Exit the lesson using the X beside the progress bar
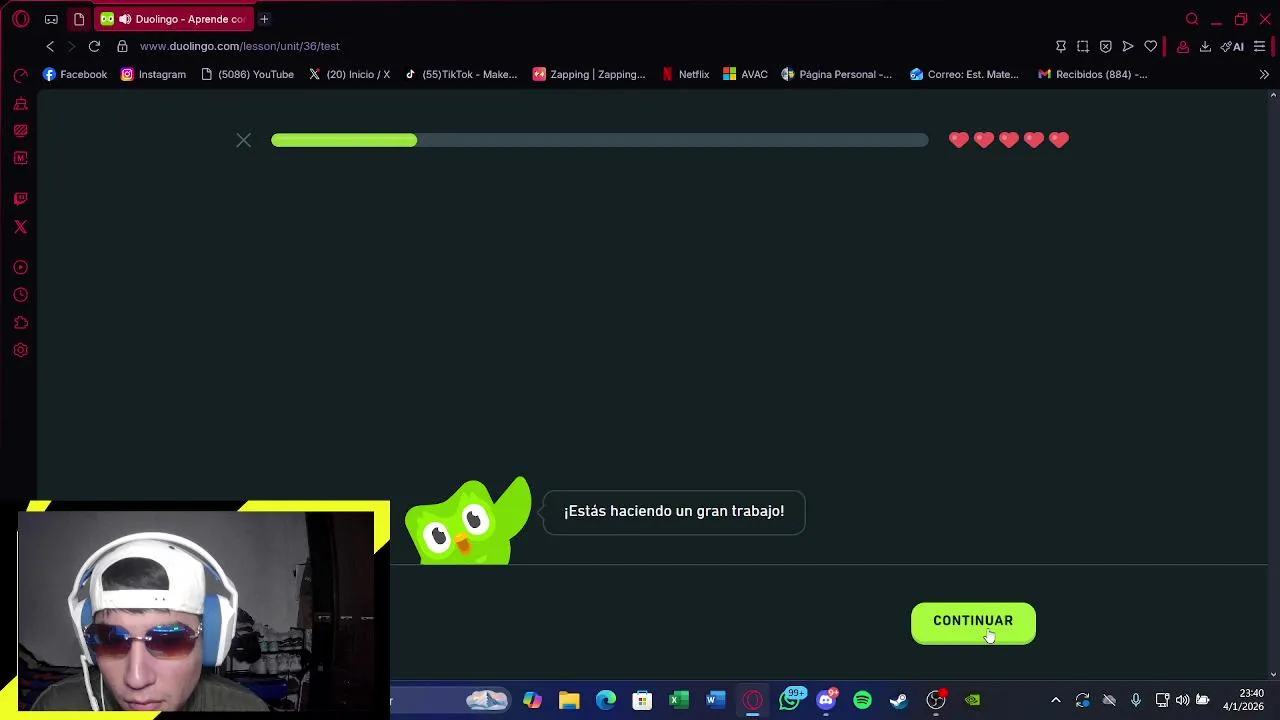 [243, 140]
